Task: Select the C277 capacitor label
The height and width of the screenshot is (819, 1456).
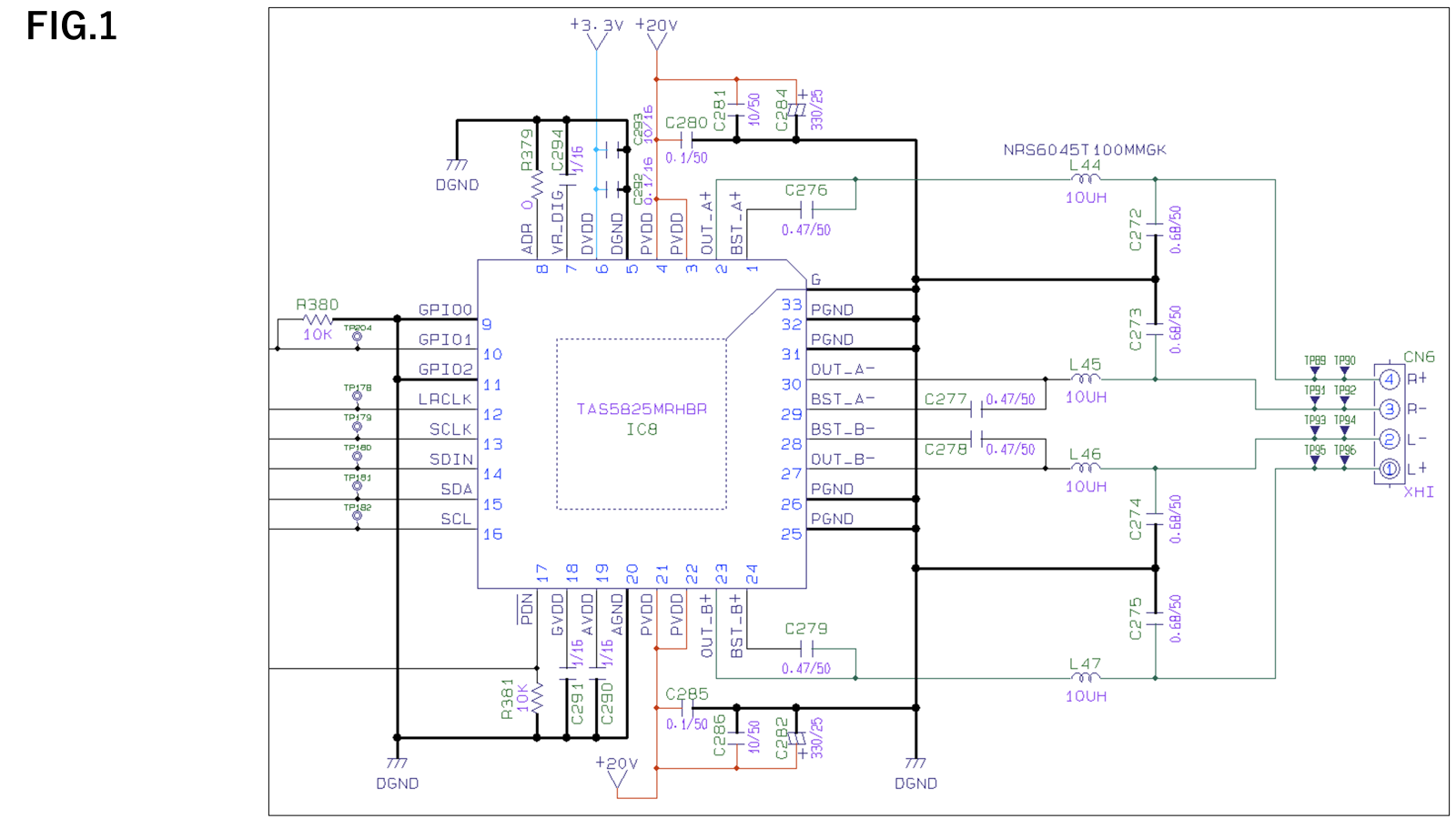Action: pos(945,399)
